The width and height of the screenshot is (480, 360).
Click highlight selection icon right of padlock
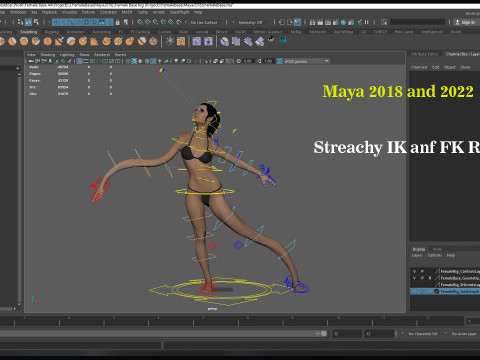point(126,22)
